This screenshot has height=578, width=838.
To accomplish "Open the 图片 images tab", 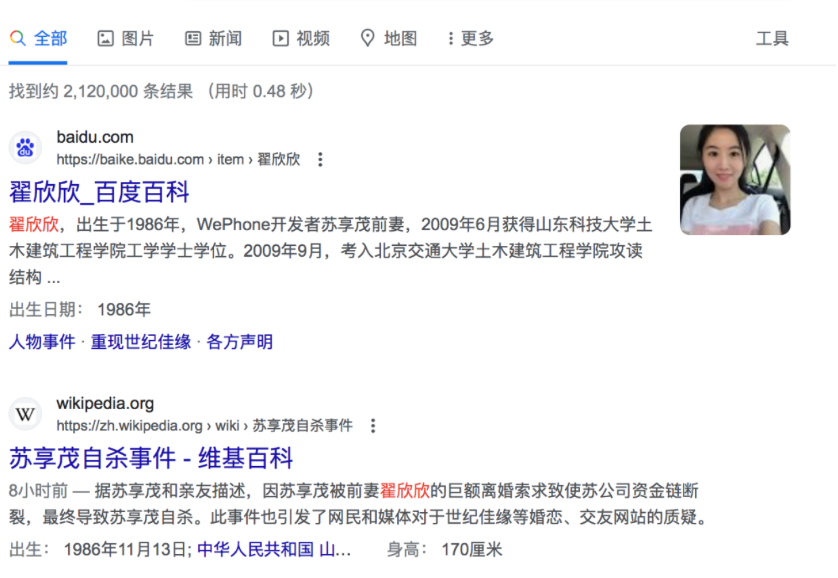I will coord(126,38).
